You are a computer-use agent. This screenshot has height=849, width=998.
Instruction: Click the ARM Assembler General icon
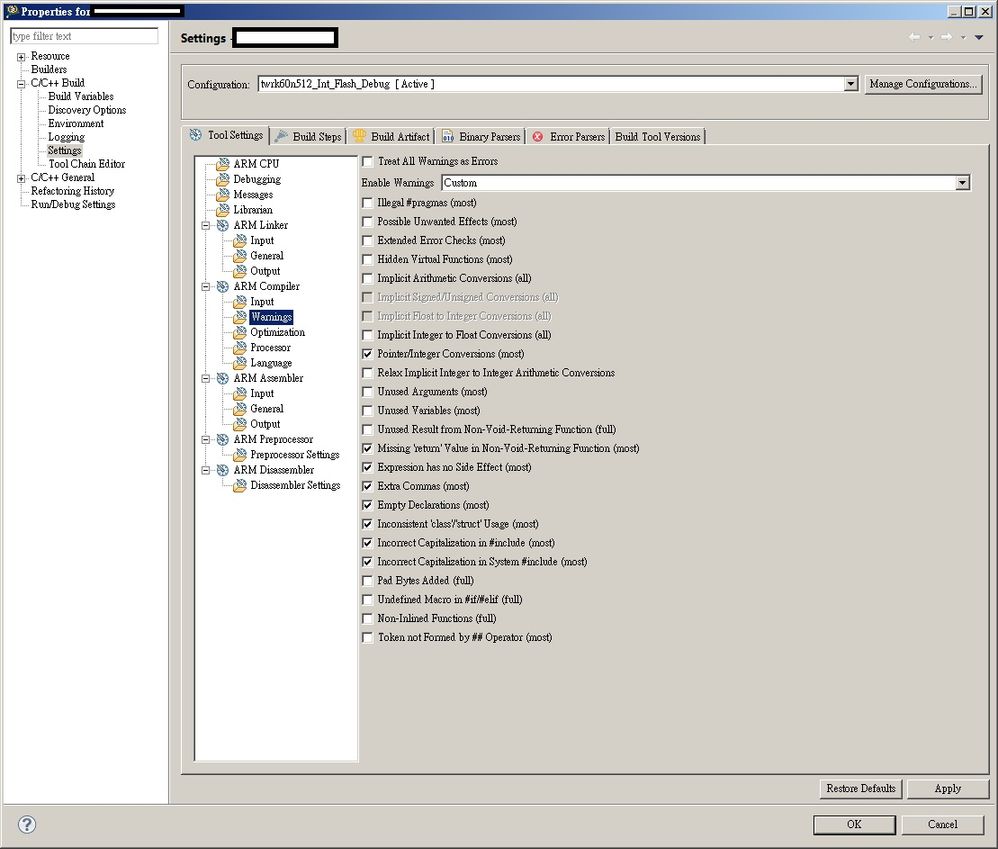click(240, 409)
